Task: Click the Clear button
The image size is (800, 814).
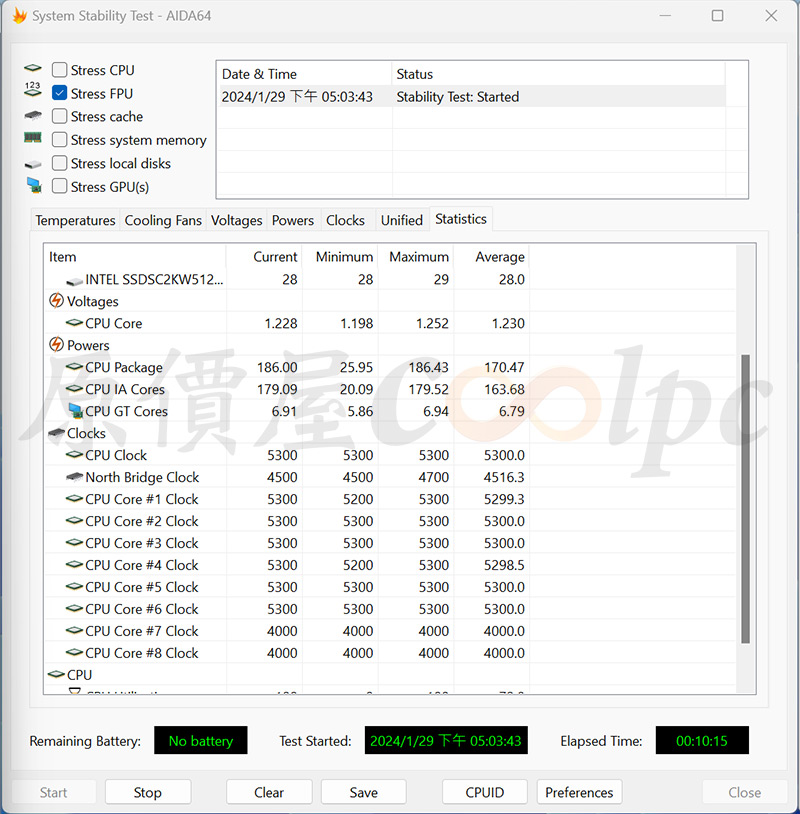Action: pos(269,792)
